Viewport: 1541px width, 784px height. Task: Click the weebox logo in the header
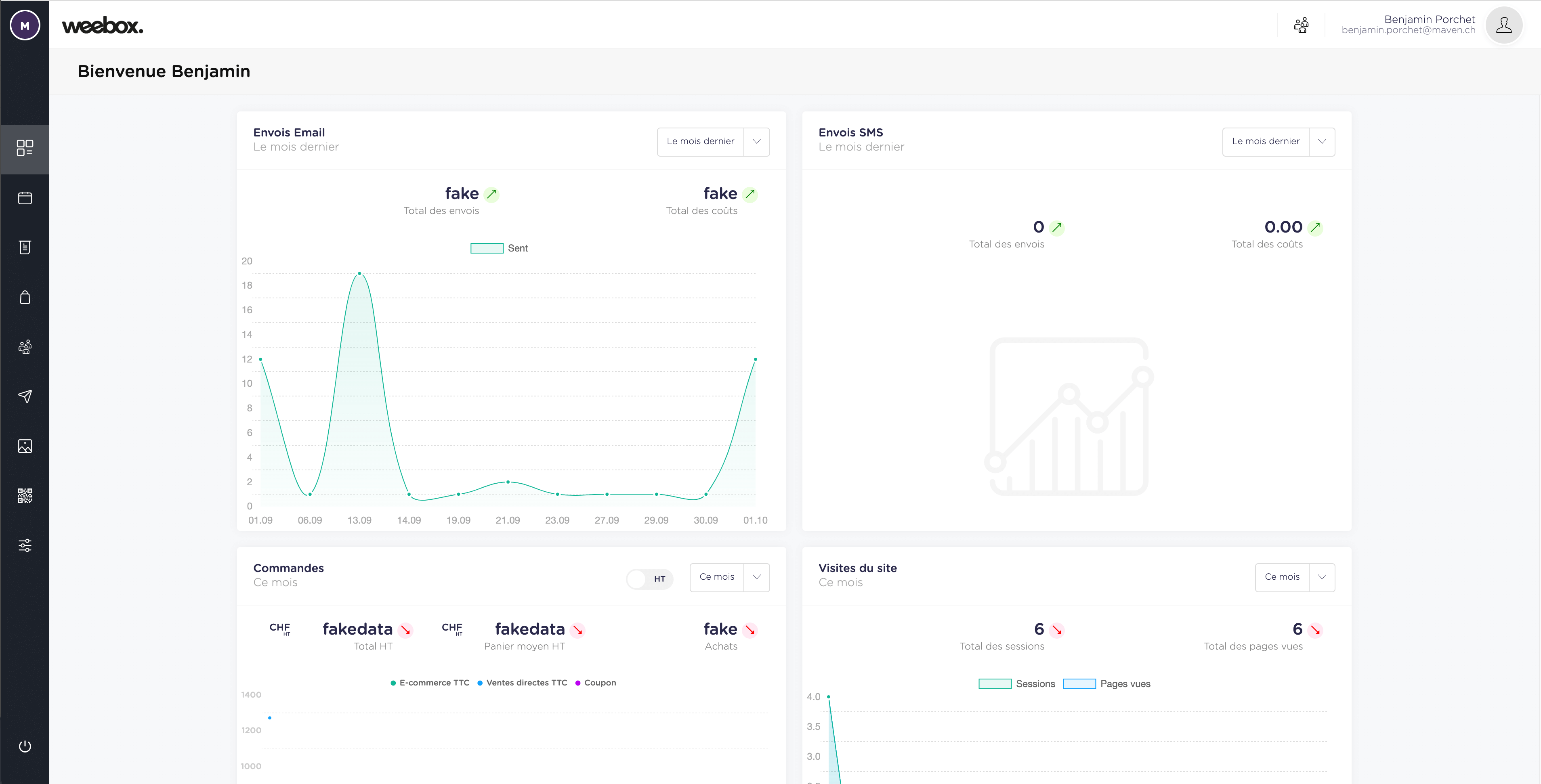tap(102, 25)
